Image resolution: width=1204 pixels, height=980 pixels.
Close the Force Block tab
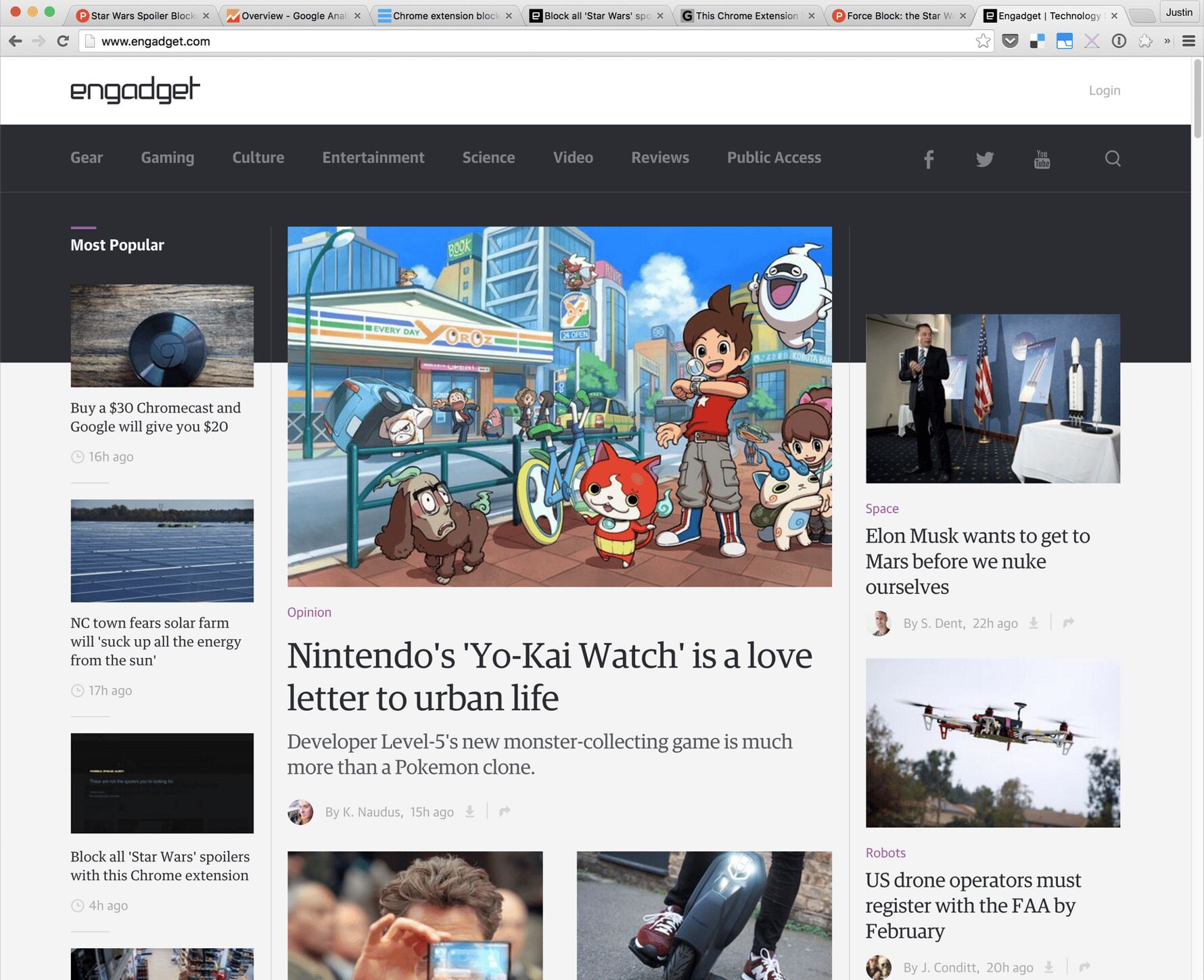pyautogui.click(x=963, y=16)
